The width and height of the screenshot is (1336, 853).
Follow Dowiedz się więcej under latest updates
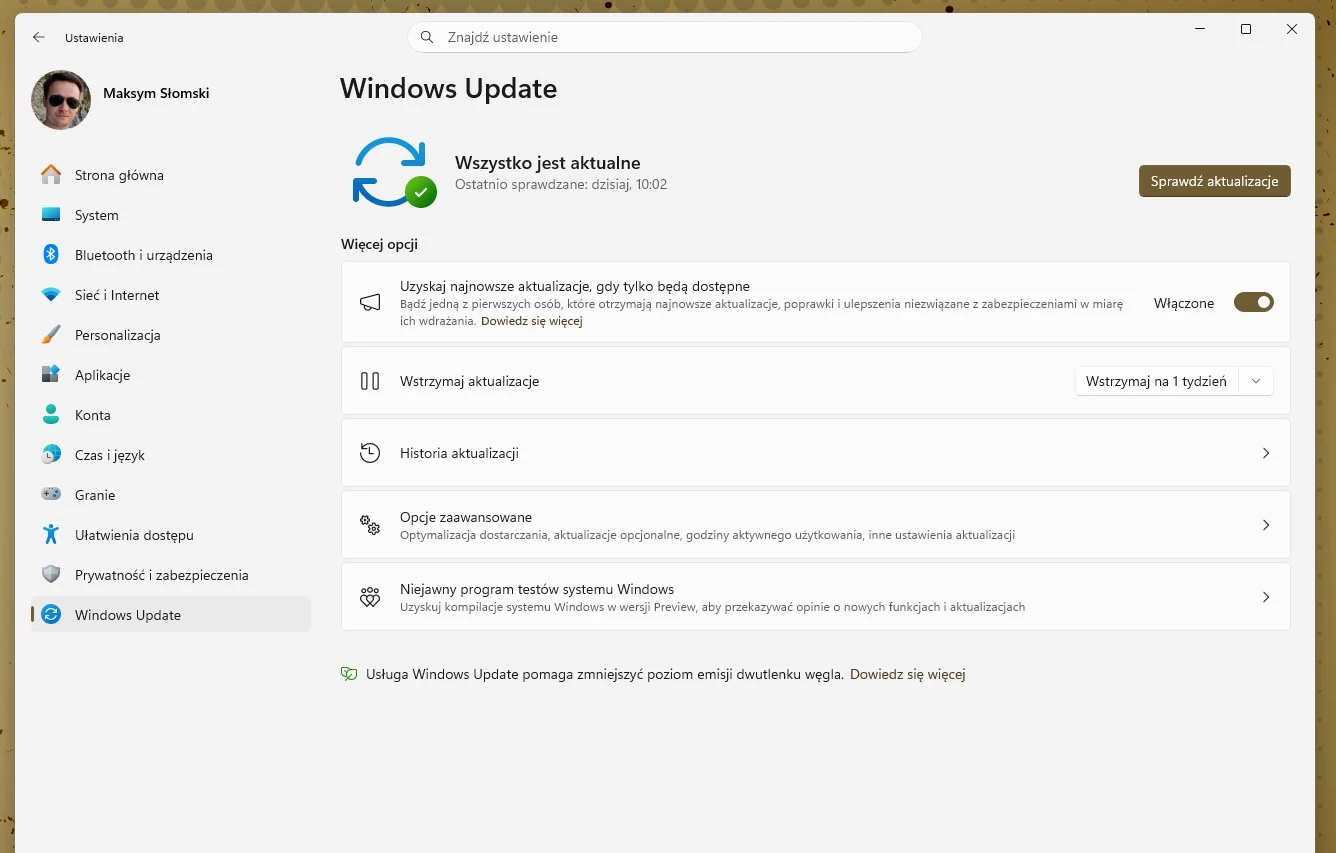coord(531,321)
